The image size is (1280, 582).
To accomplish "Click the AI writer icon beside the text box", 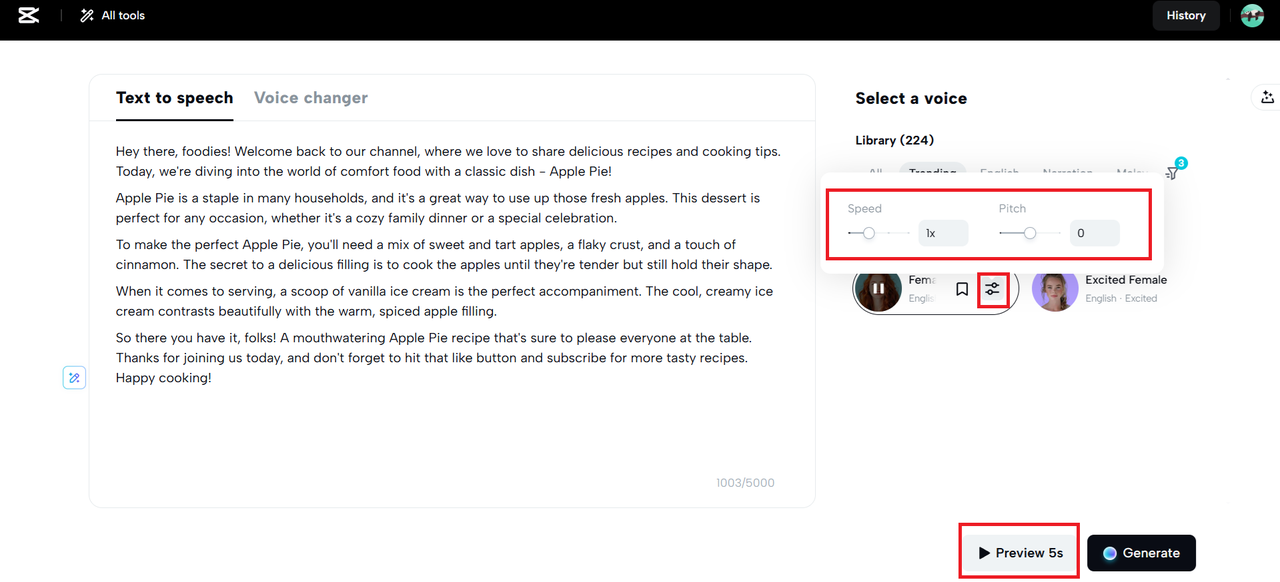I will click(x=74, y=378).
